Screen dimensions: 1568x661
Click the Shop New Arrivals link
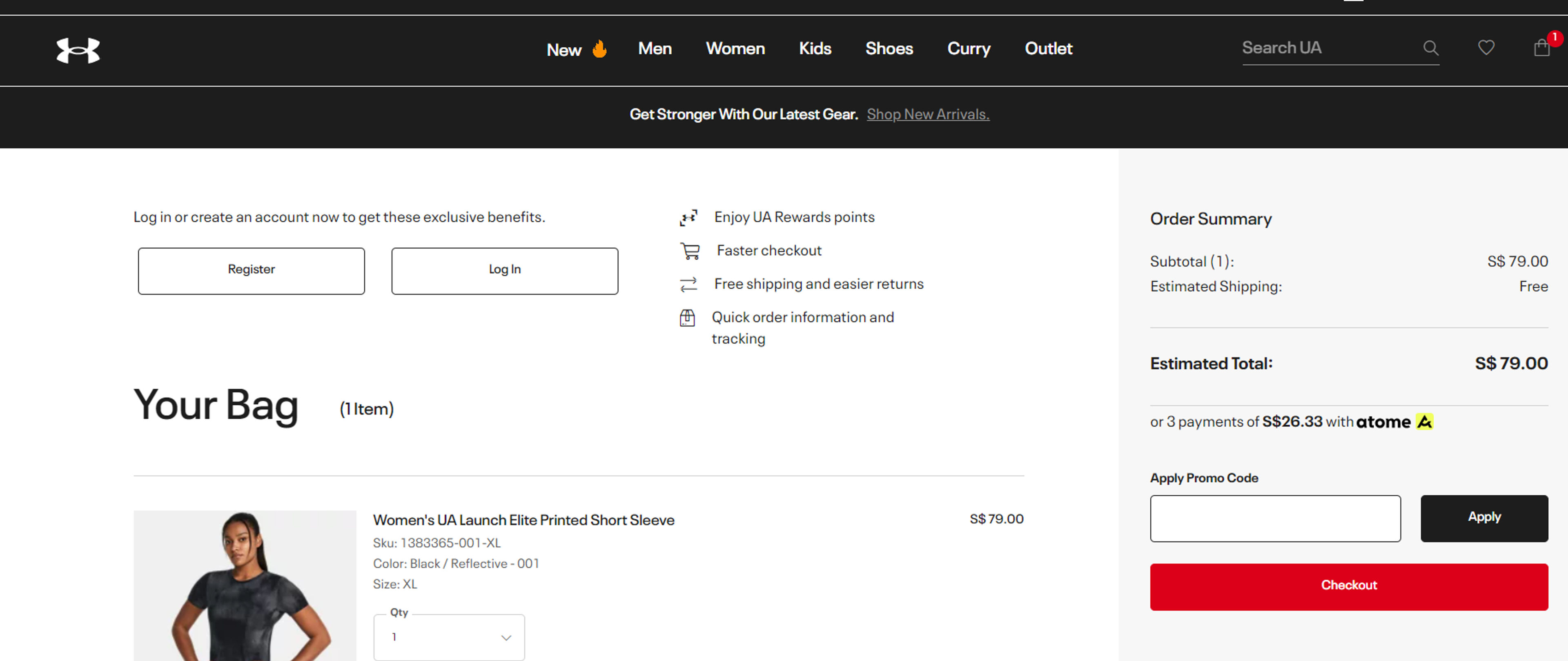tap(928, 114)
